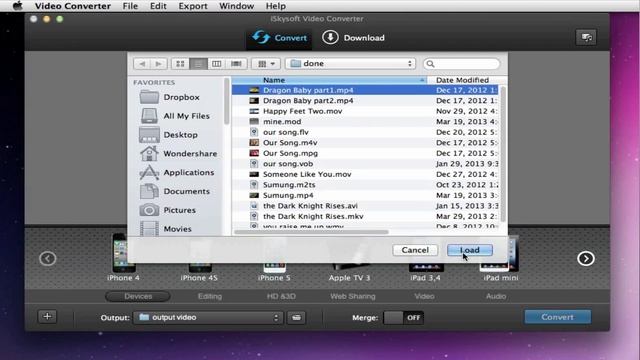Show next device presets with right arrow
Viewport: 640px width, 360px height.
586,258
